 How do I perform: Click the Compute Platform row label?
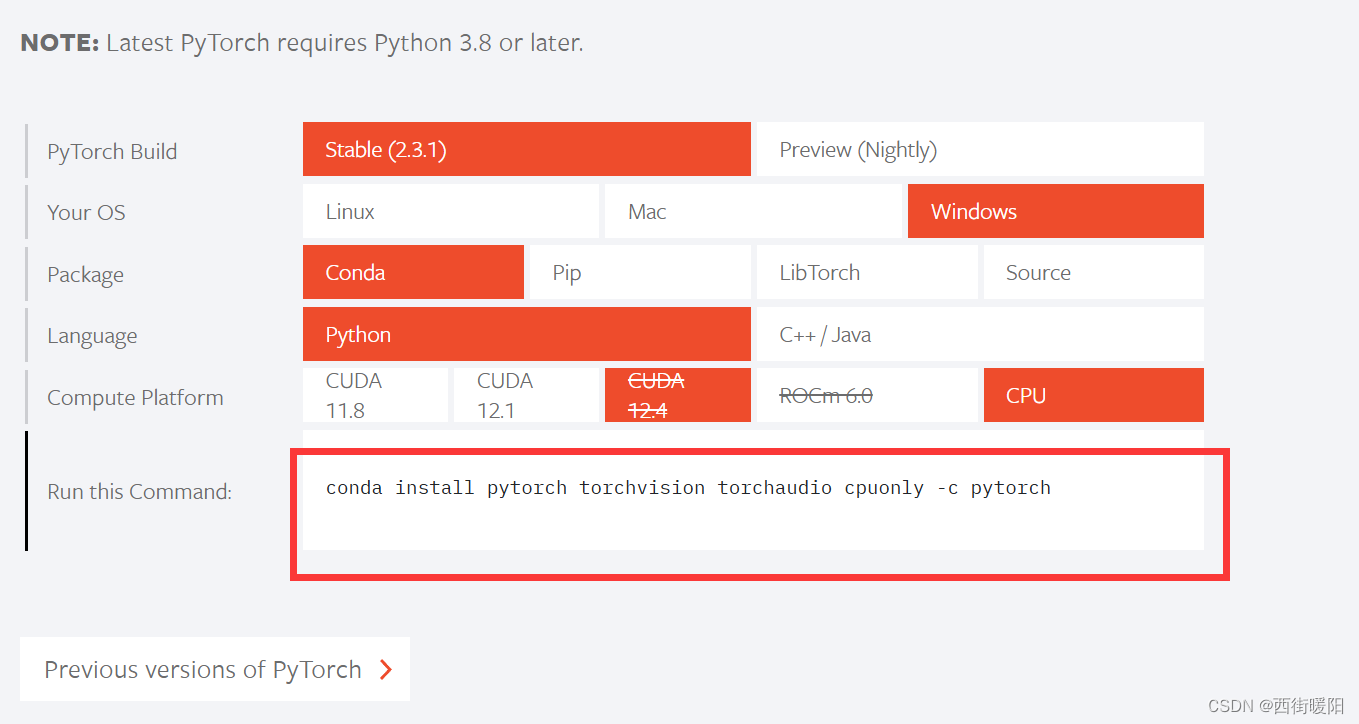[135, 397]
